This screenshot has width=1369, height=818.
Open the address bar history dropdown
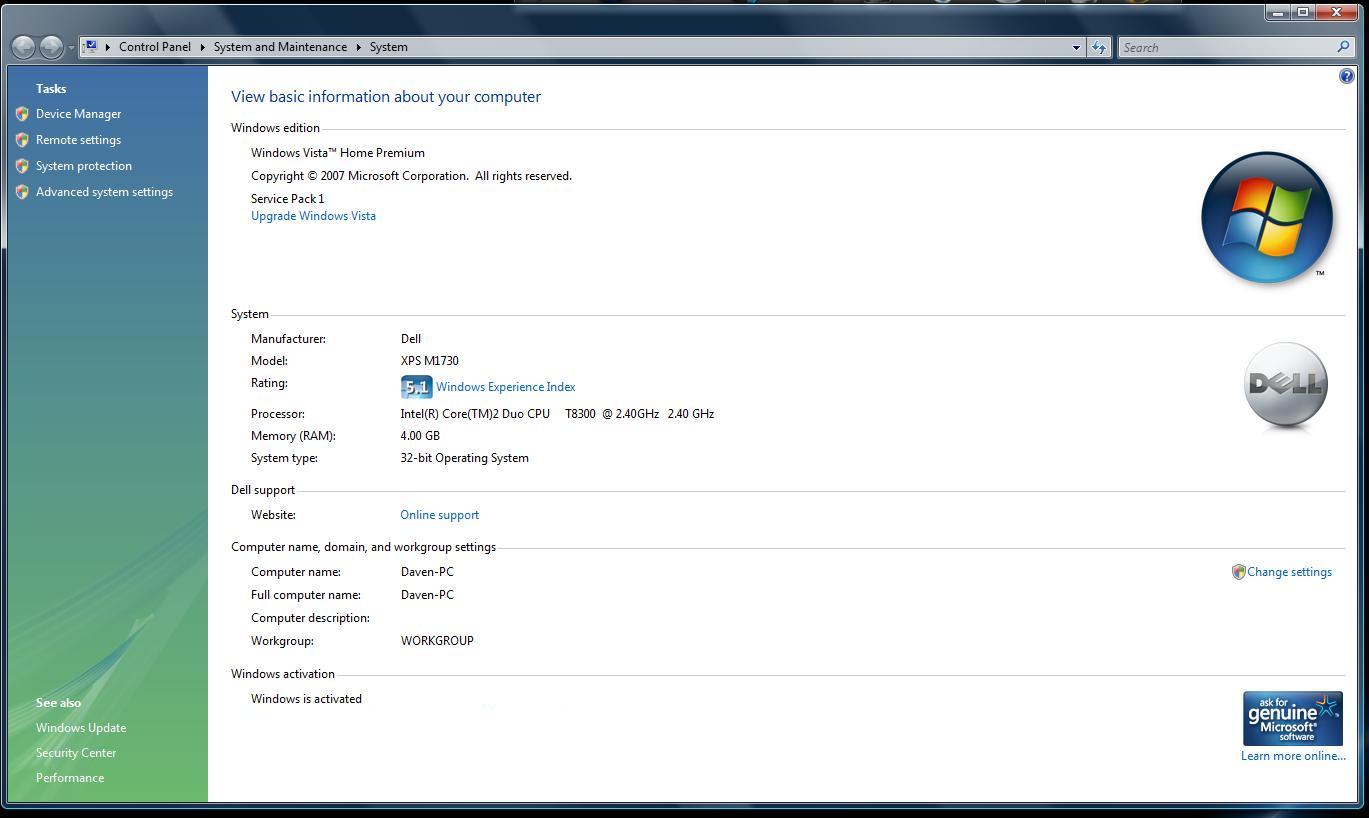click(1076, 47)
